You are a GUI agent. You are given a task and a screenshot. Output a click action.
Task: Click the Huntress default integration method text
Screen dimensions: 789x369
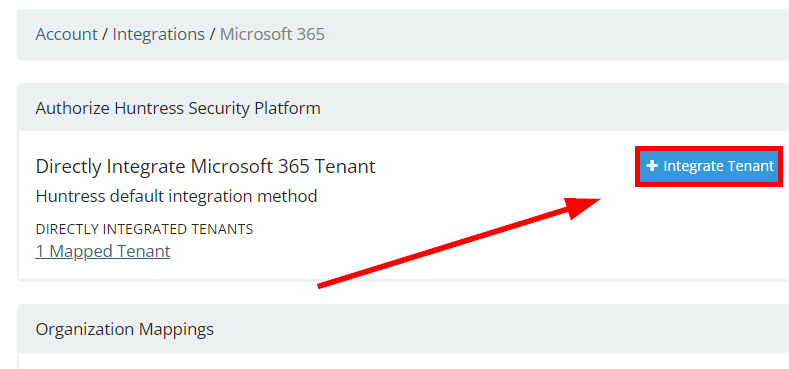coord(176,196)
